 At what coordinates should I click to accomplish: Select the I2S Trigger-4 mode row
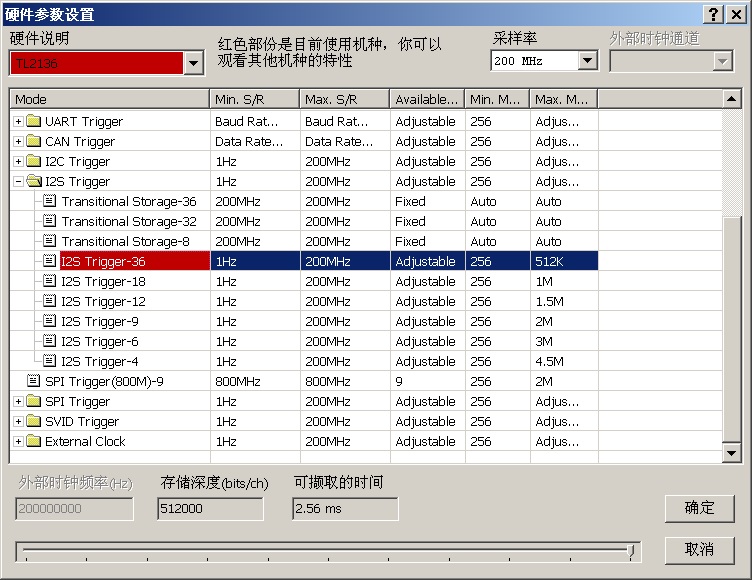[x=304, y=361]
